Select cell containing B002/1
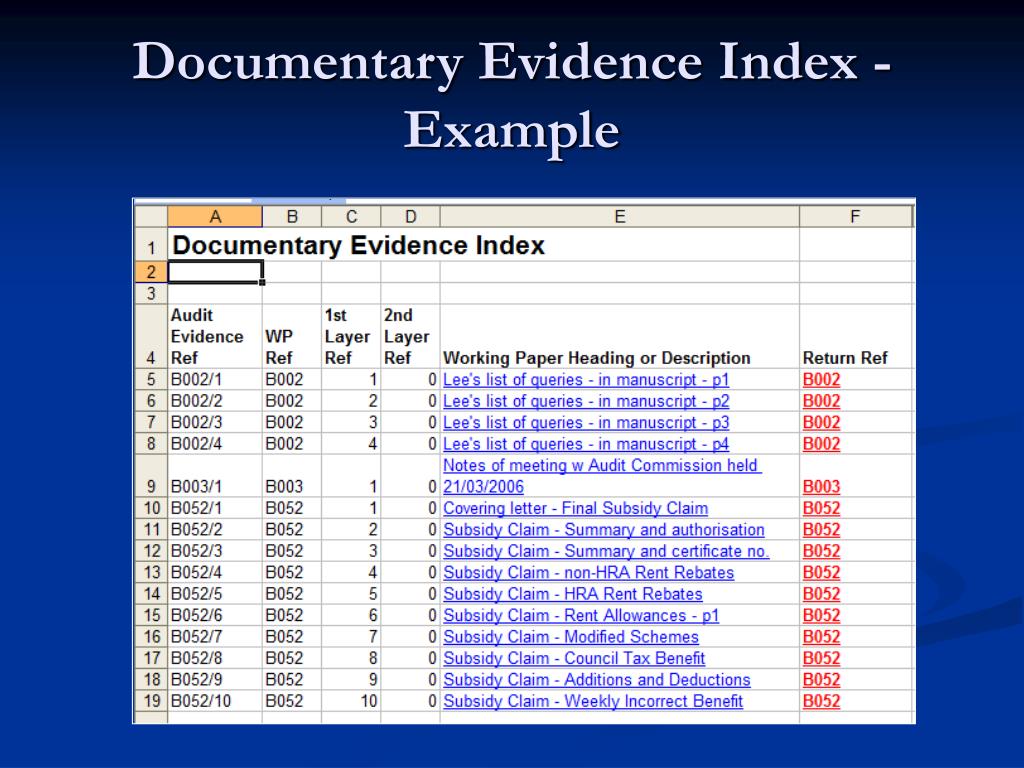The height and width of the screenshot is (768, 1024). click(215, 379)
